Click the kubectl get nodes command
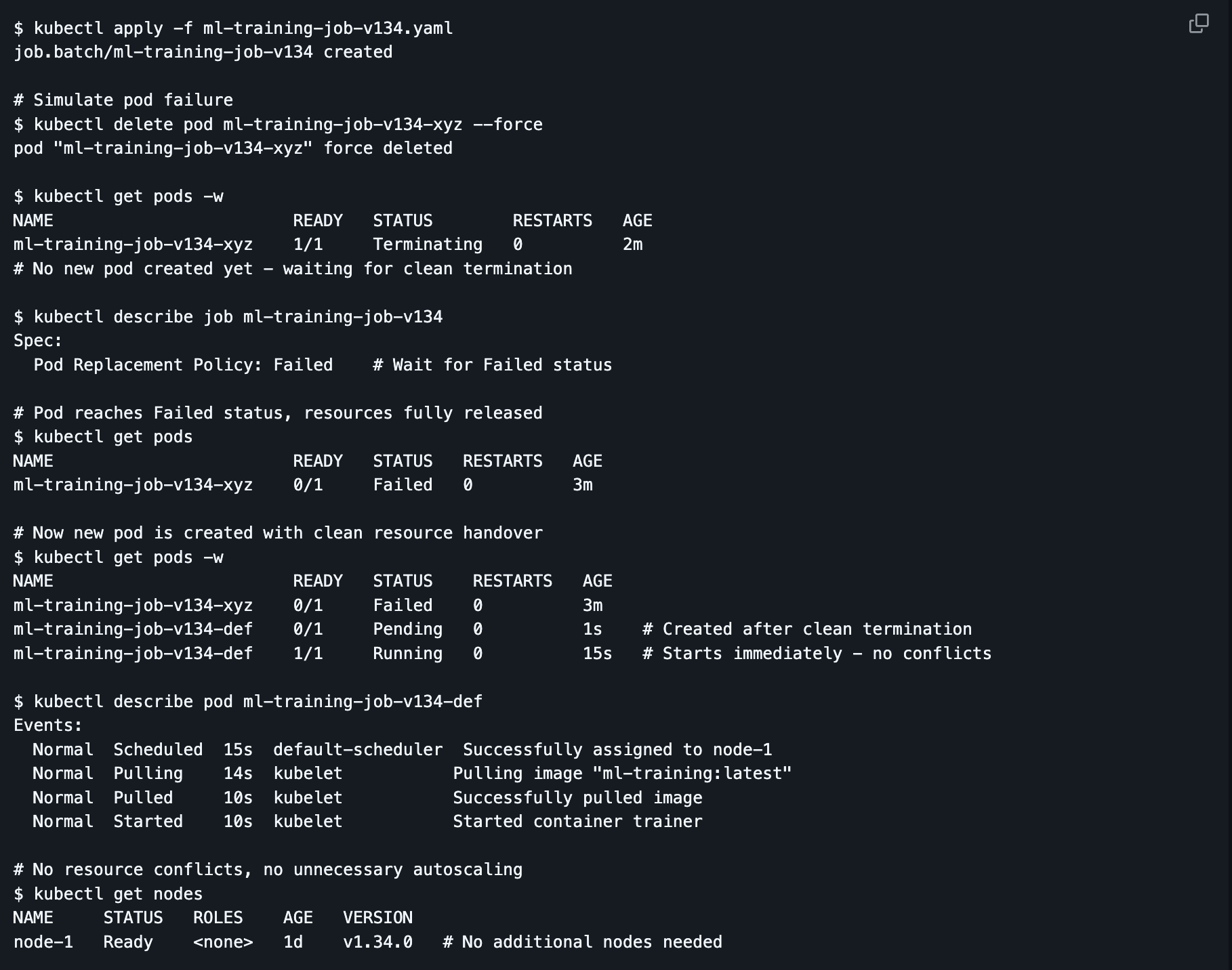This screenshot has height=970, width=1232. tap(108, 894)
